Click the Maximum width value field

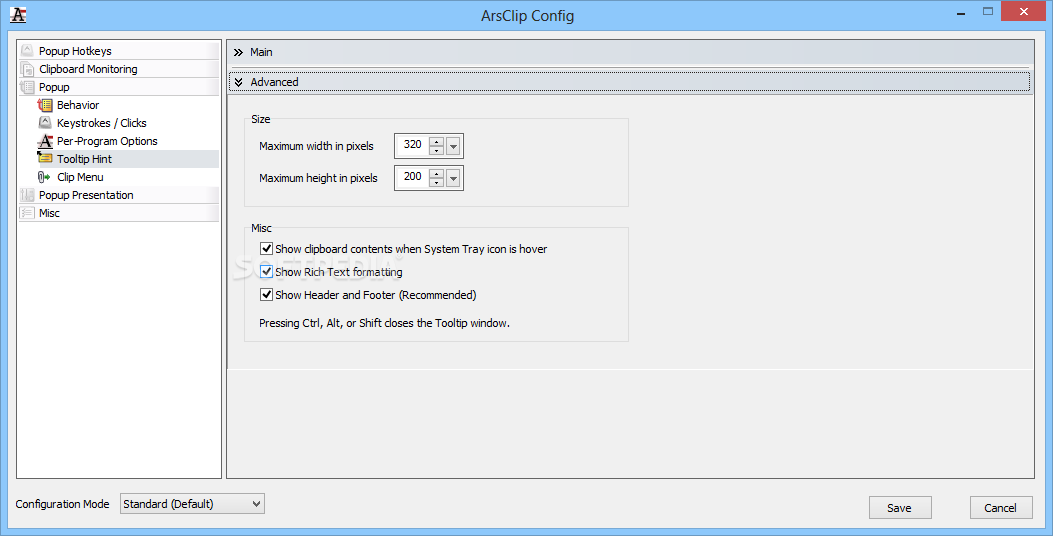(x=412, y=145)
